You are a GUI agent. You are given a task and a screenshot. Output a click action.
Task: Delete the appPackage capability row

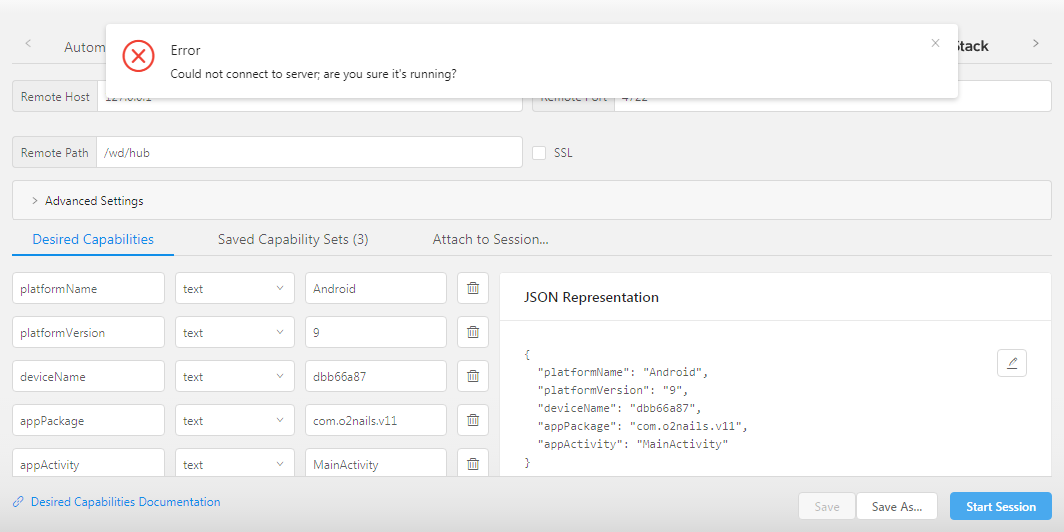tap(473, 420)
